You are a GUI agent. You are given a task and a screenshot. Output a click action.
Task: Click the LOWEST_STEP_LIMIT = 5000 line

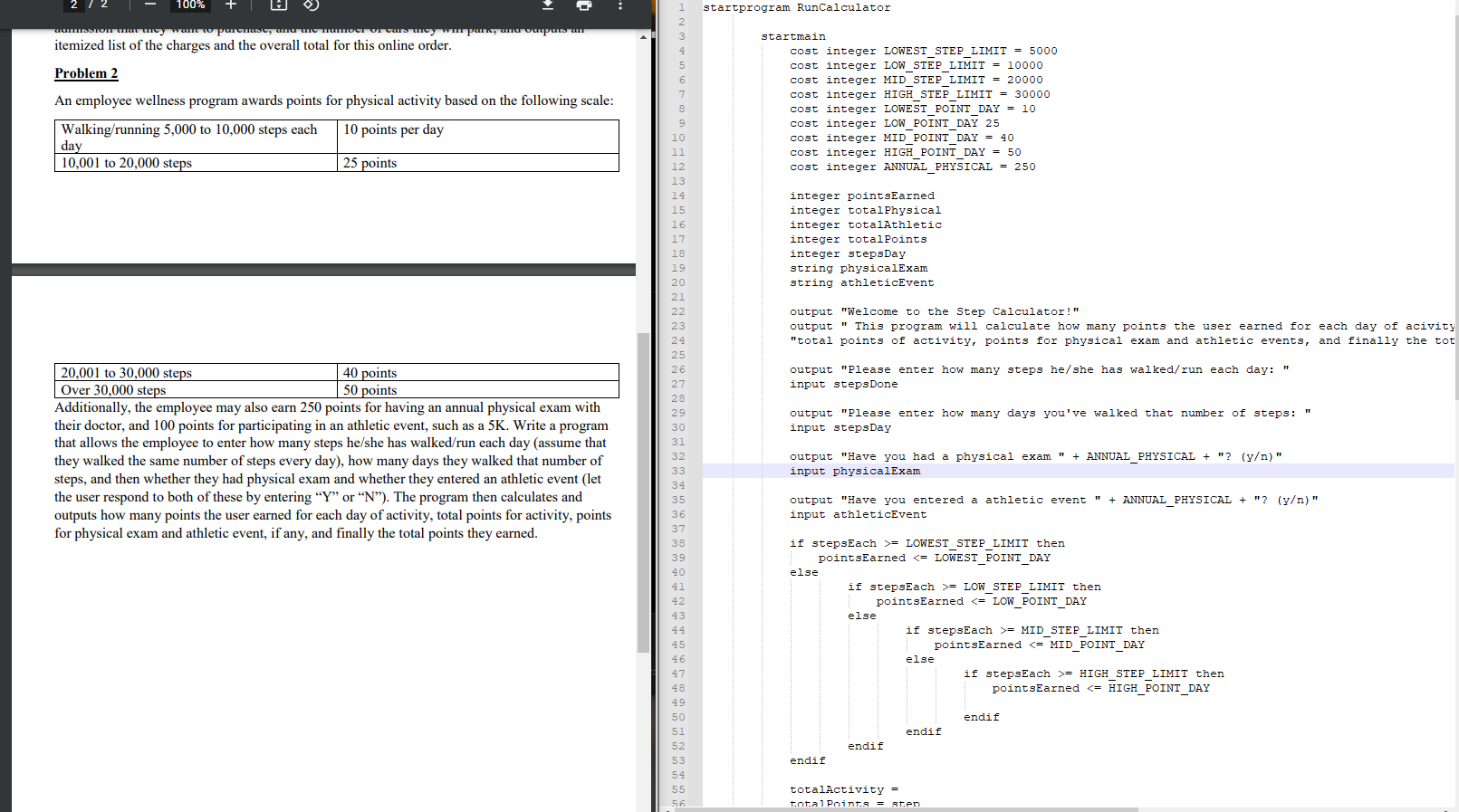point(924,51)
